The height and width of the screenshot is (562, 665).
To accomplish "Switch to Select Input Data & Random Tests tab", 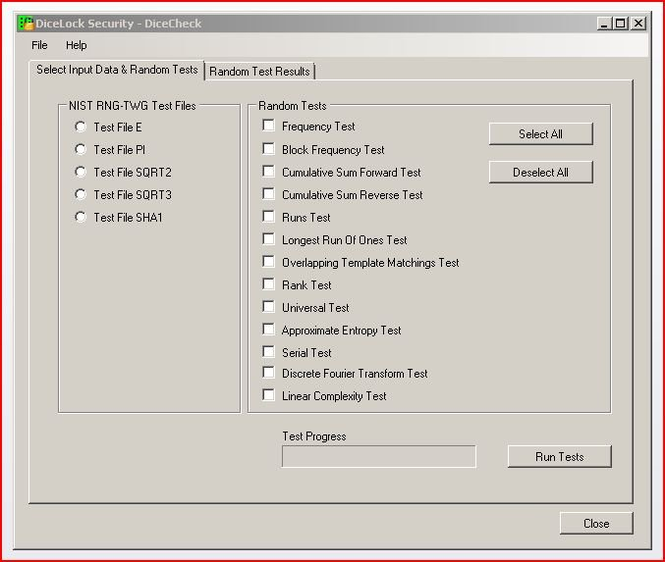I will coord(117,70).
